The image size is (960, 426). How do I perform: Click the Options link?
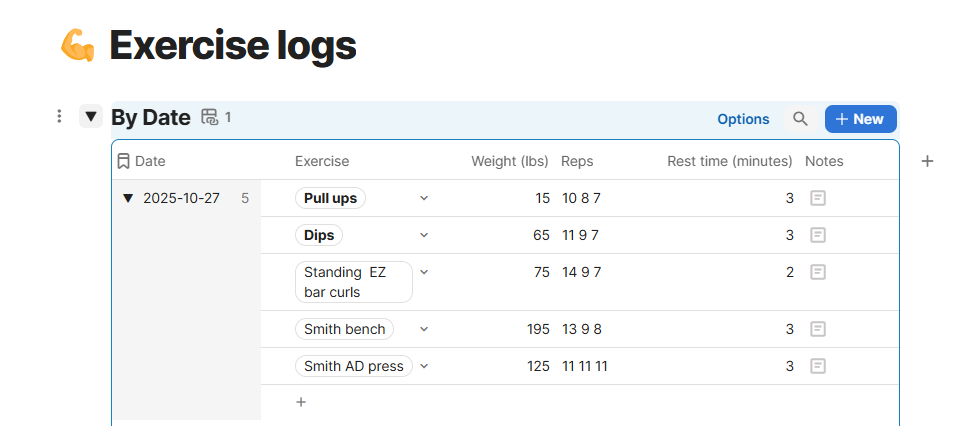[x=743, y=119]
